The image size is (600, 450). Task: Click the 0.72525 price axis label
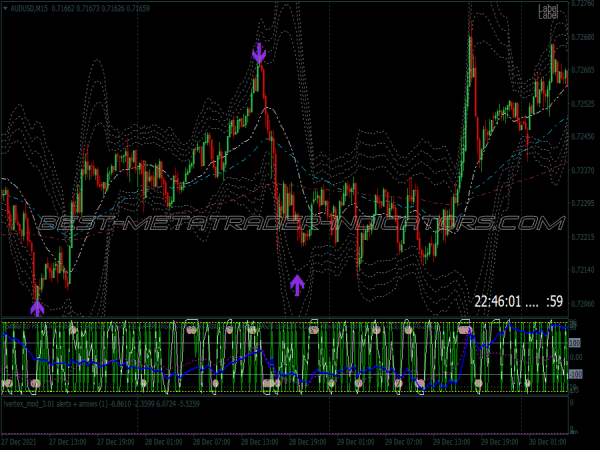[x=583, y=104]
